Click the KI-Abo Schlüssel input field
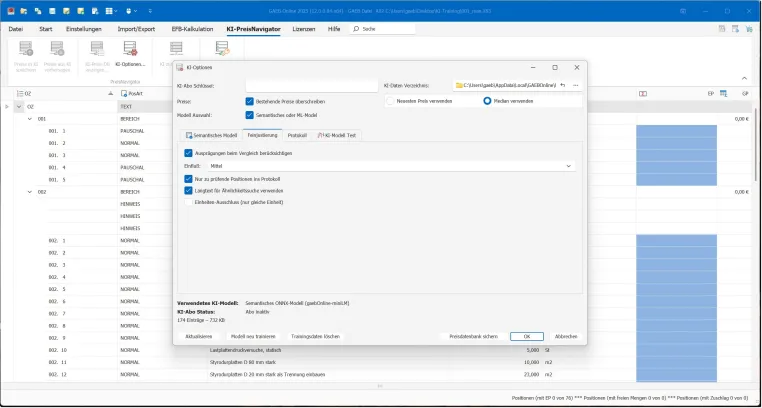762x408 pixels. 312,86
